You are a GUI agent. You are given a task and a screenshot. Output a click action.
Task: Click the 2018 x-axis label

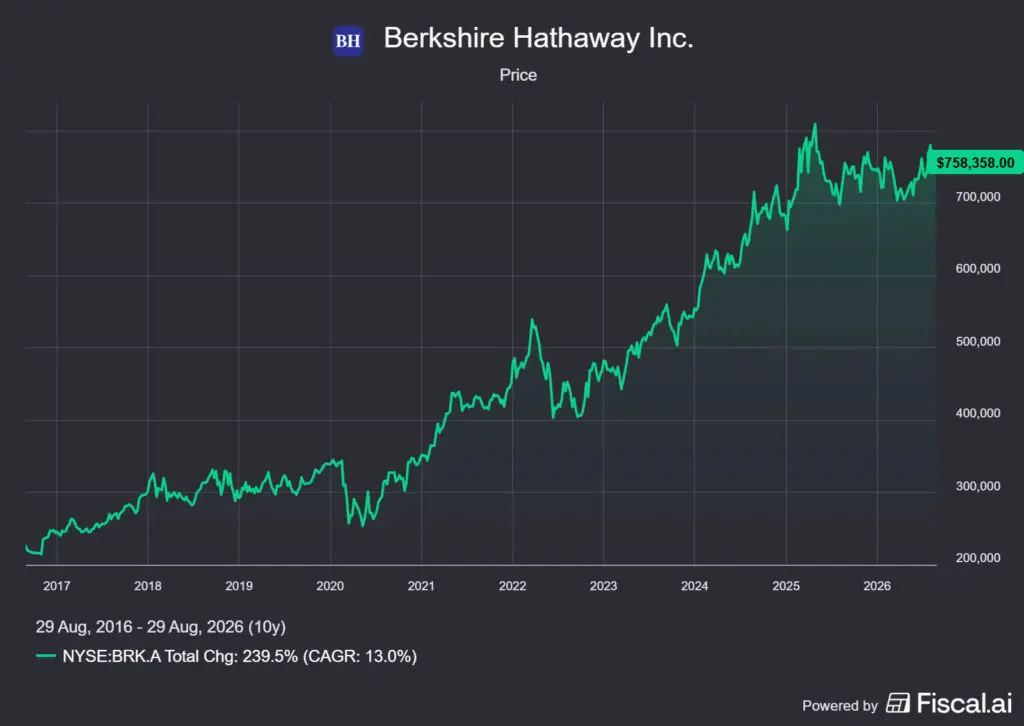tap(148, 586)
